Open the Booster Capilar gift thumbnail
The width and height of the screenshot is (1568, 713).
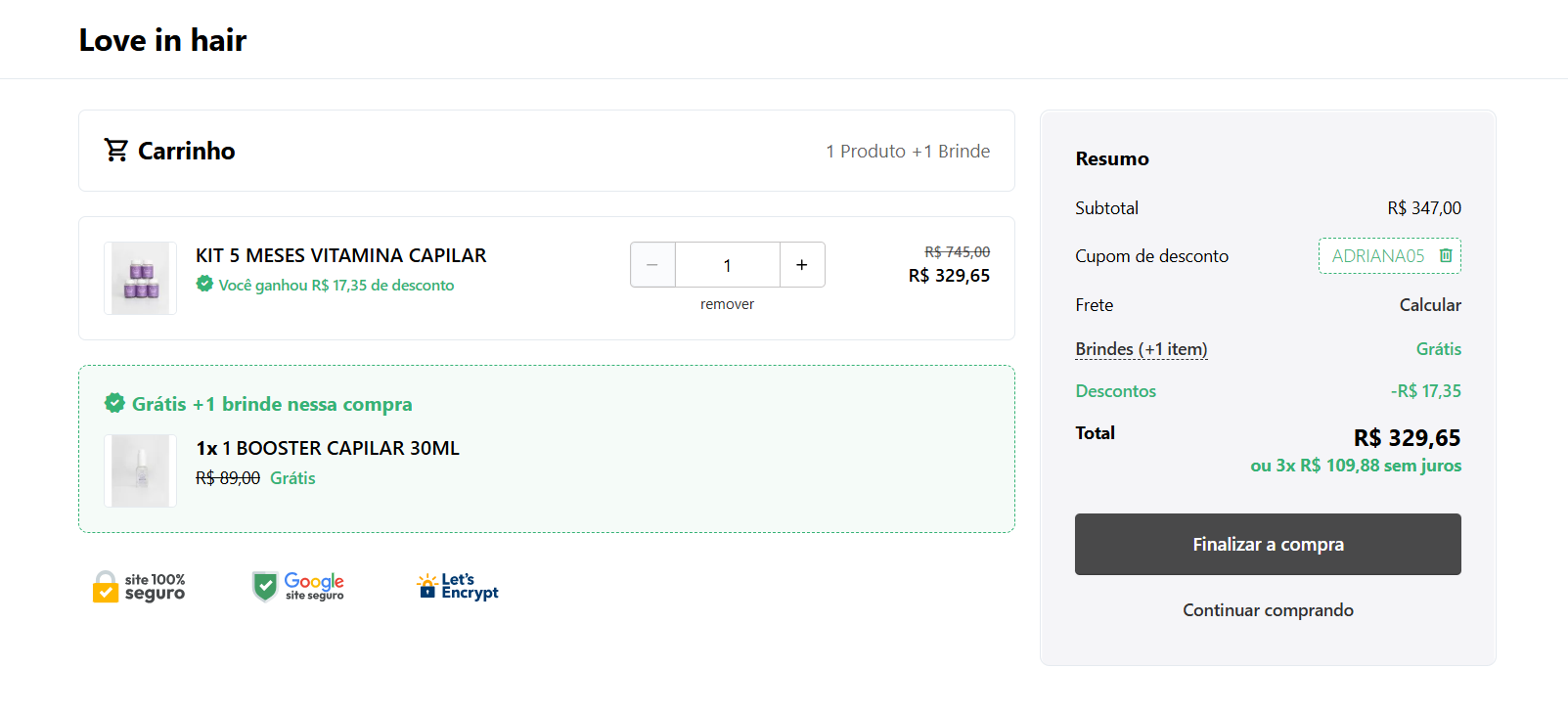(x=141, y=471)
